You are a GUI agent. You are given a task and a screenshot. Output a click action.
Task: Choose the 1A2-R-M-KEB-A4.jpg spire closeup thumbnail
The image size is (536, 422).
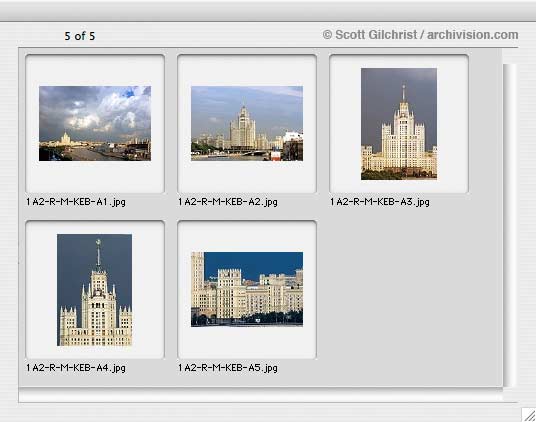(94, 290)
